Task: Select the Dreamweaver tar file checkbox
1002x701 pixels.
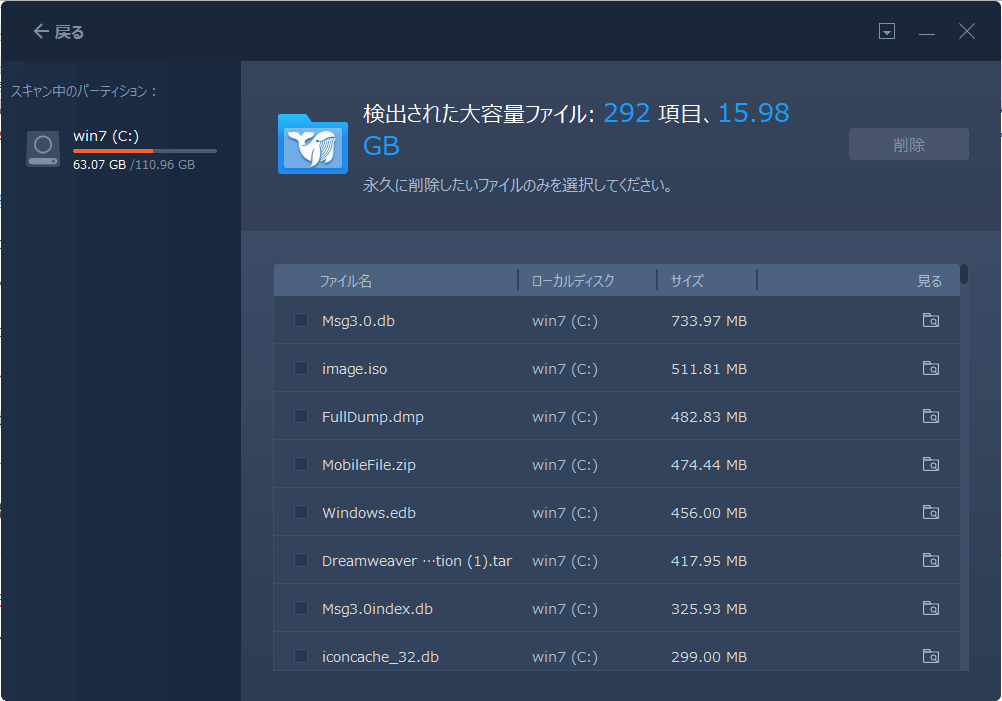Action: click(301, 561)
